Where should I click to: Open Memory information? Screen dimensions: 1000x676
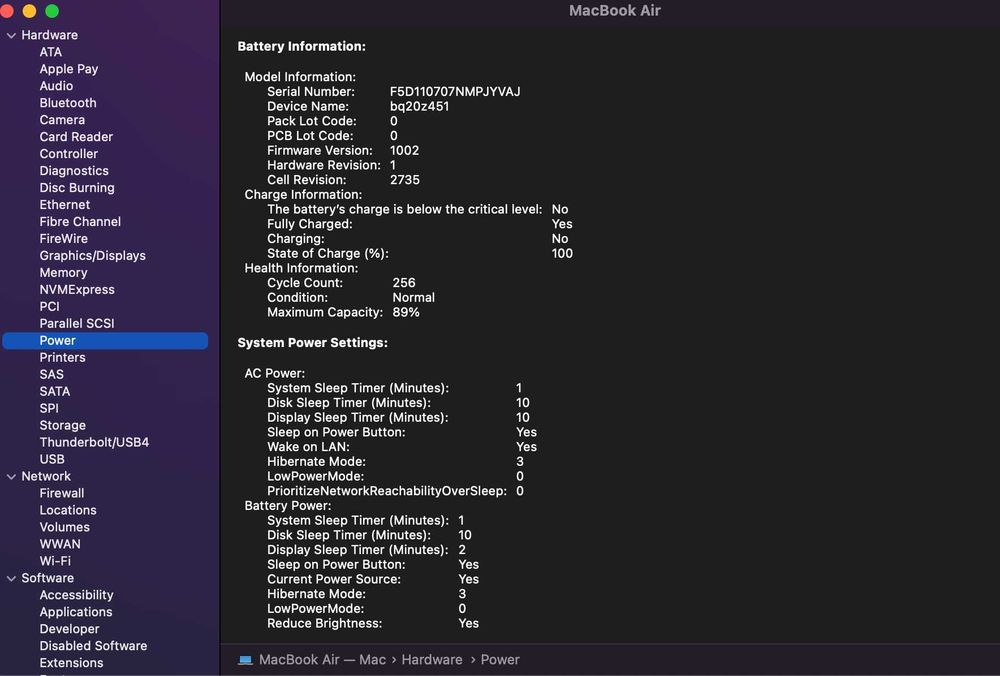click(63, 272)
